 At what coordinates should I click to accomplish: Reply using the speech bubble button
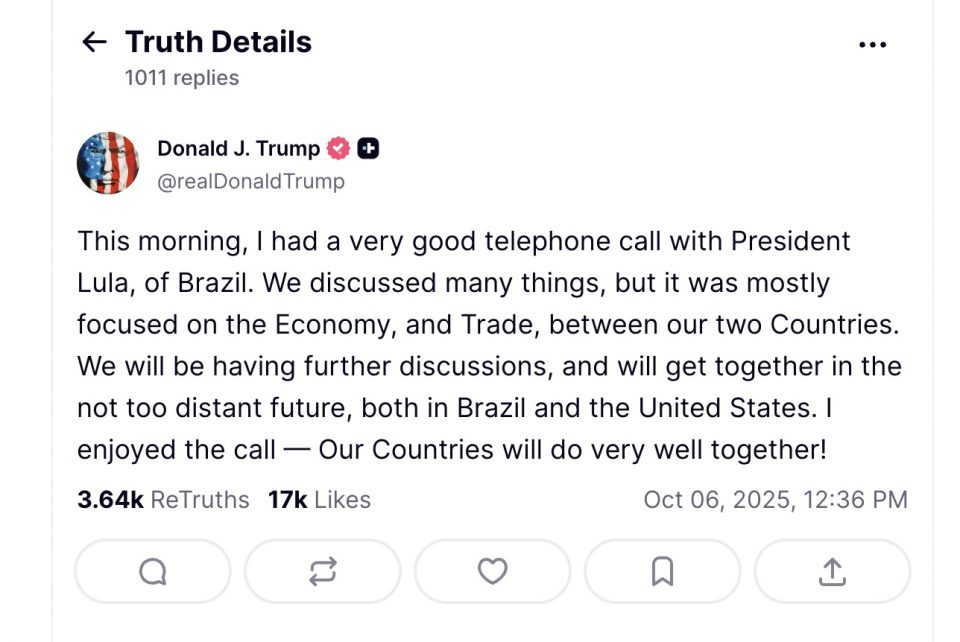click(x=153, y=571)
